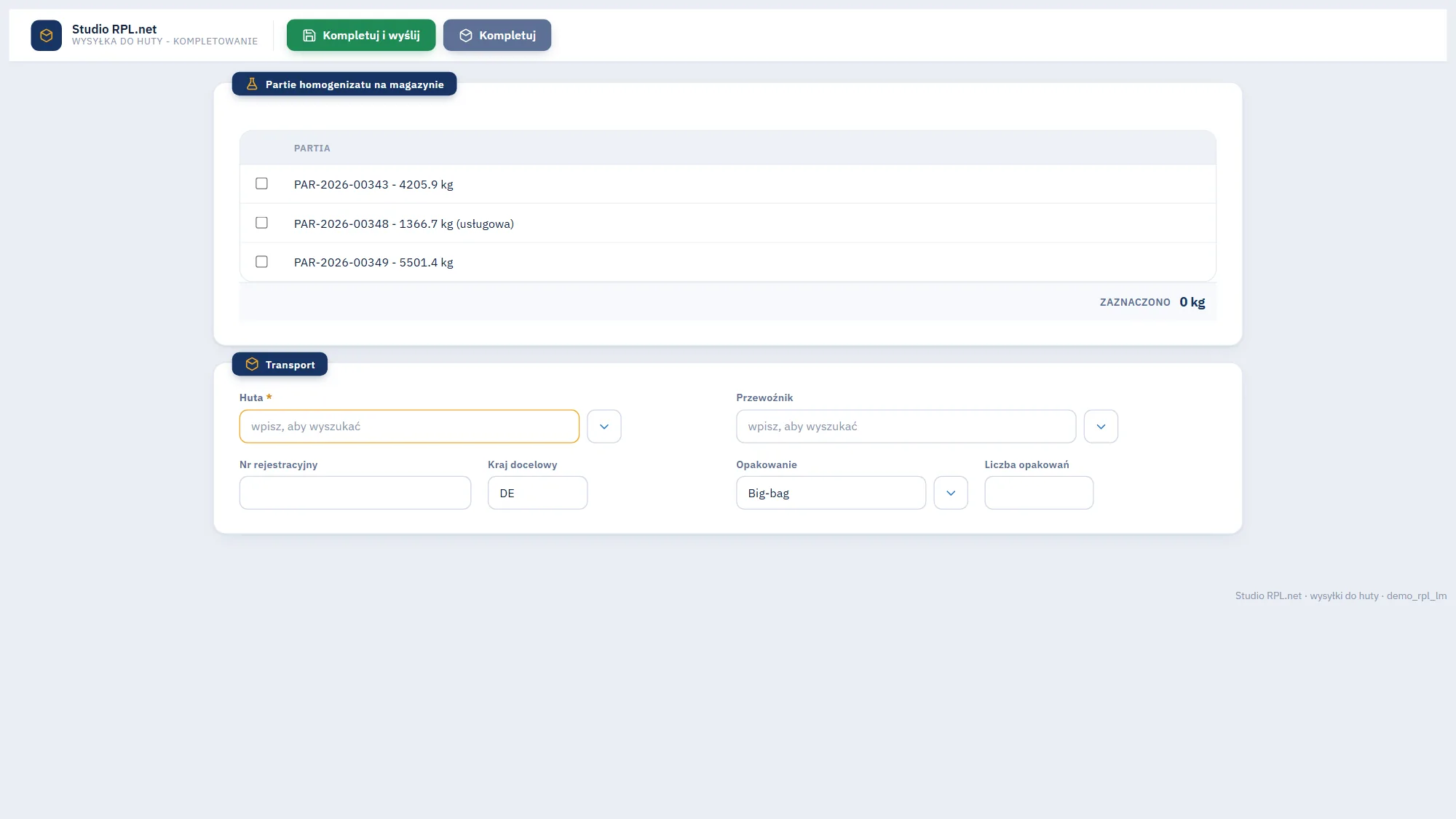Click the text PAR-2026-00348 - 1366.7 kg (usługowa)

(x=404, y=223)
